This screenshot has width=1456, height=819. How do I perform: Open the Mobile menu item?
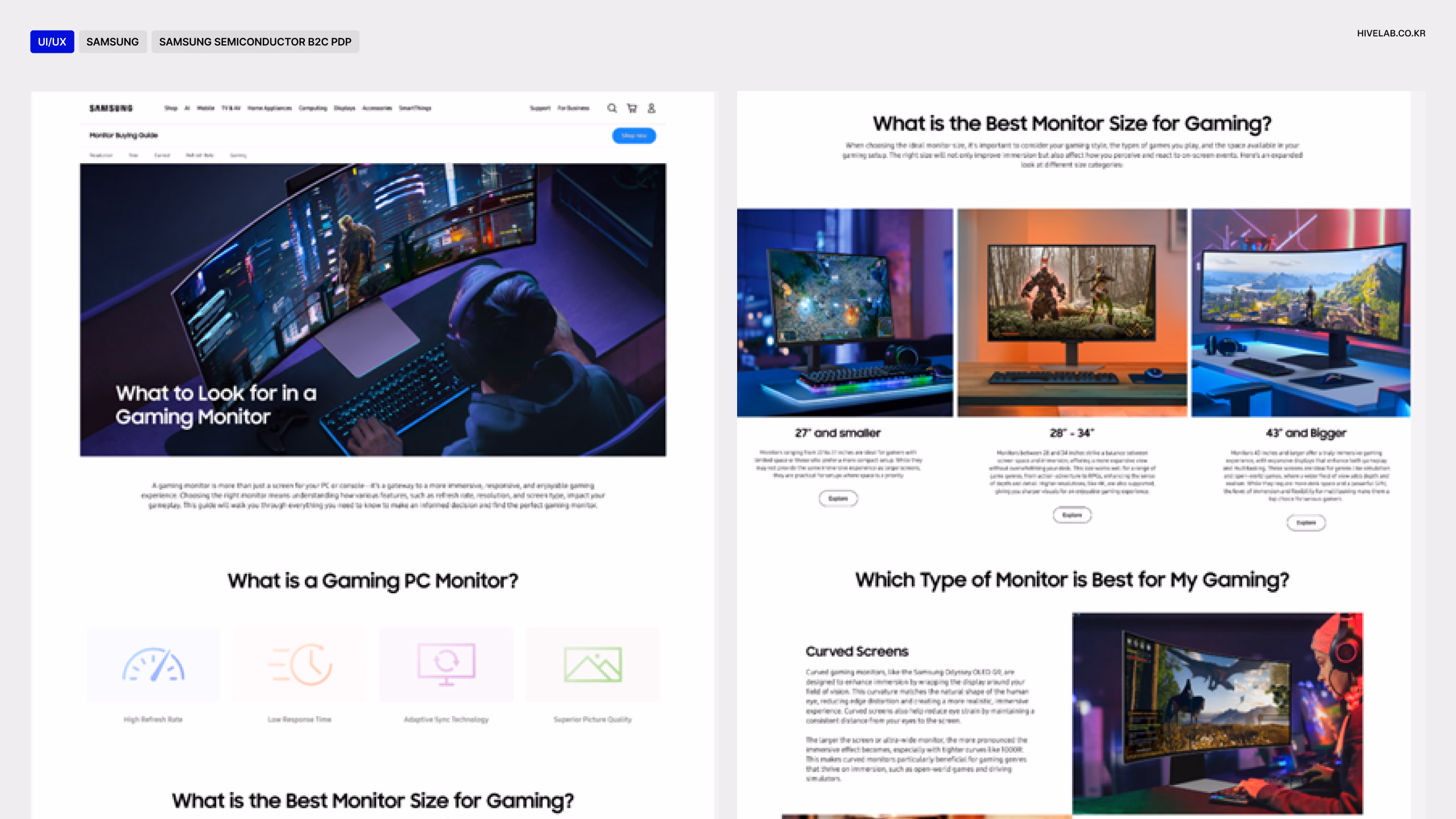pyautogui.click(x=205, y=108)
